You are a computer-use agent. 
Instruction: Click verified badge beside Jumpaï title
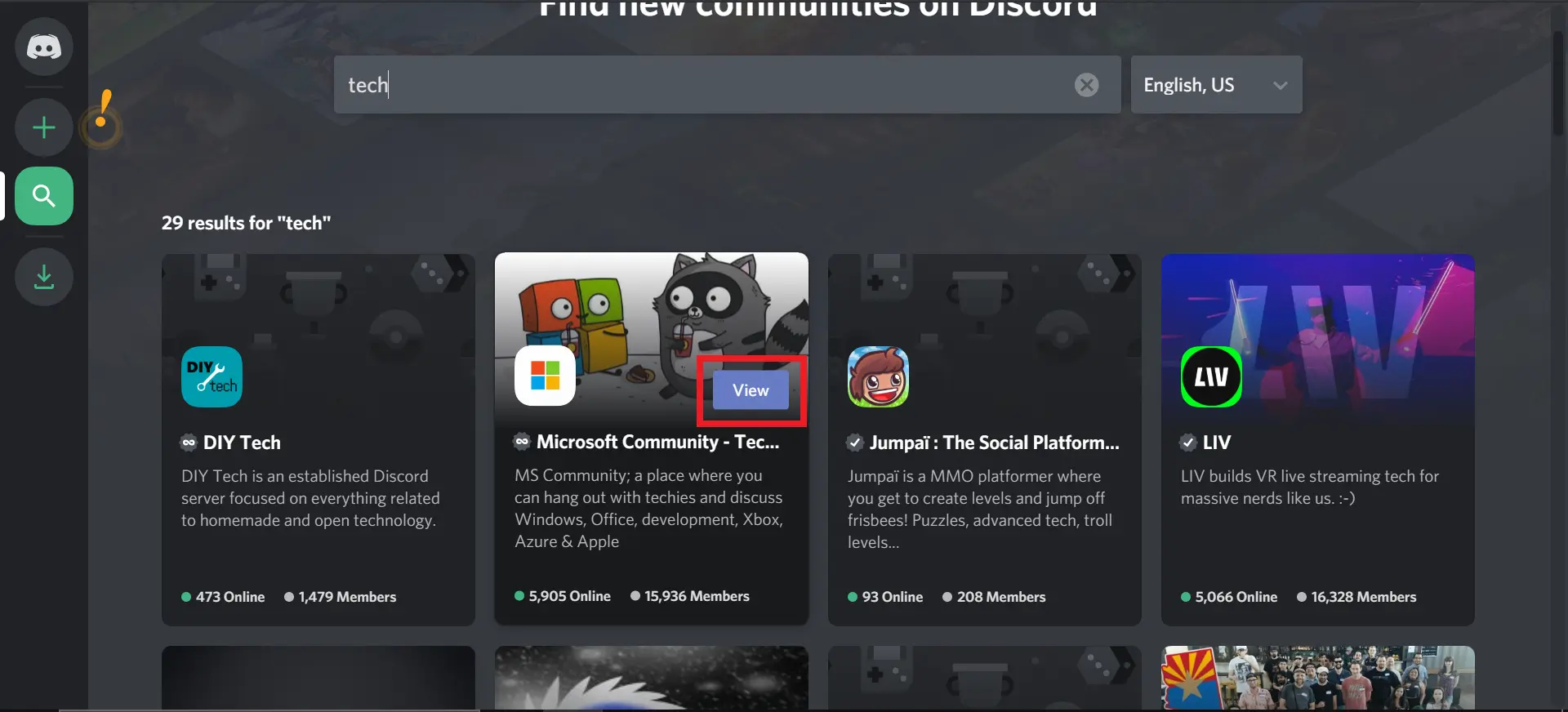tap(855, 443)
